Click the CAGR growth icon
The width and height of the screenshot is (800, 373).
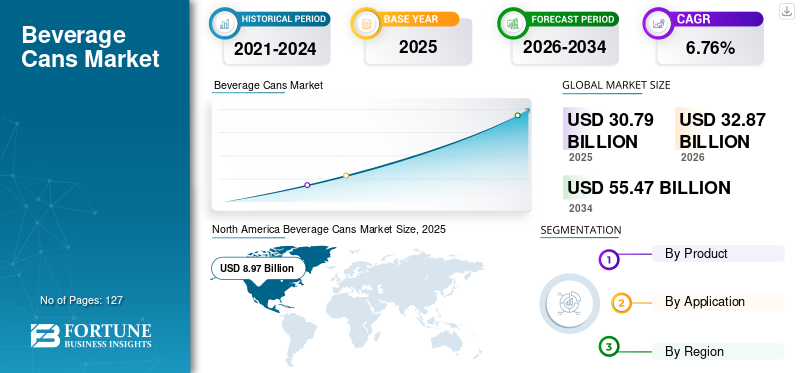point(657,23)
